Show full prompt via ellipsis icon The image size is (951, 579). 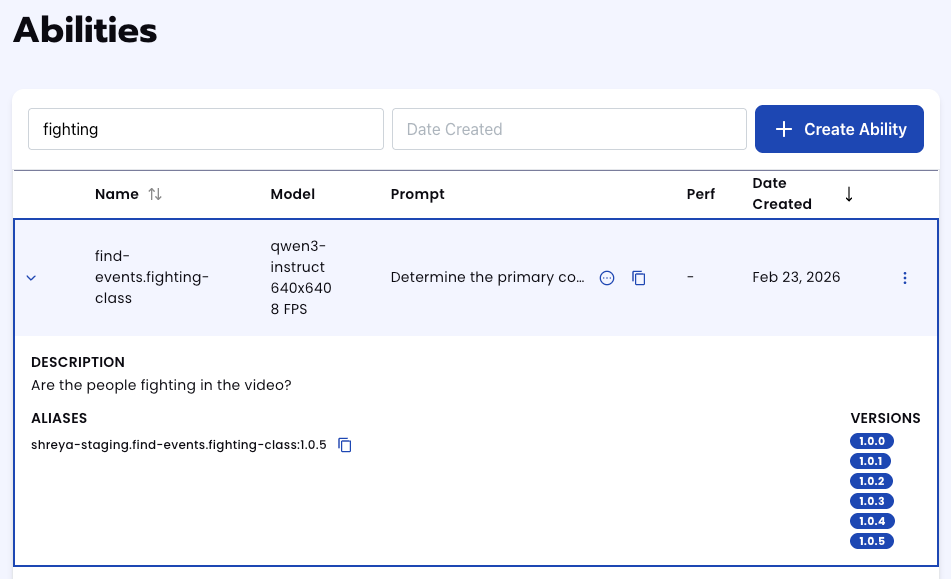pos(606,278)
